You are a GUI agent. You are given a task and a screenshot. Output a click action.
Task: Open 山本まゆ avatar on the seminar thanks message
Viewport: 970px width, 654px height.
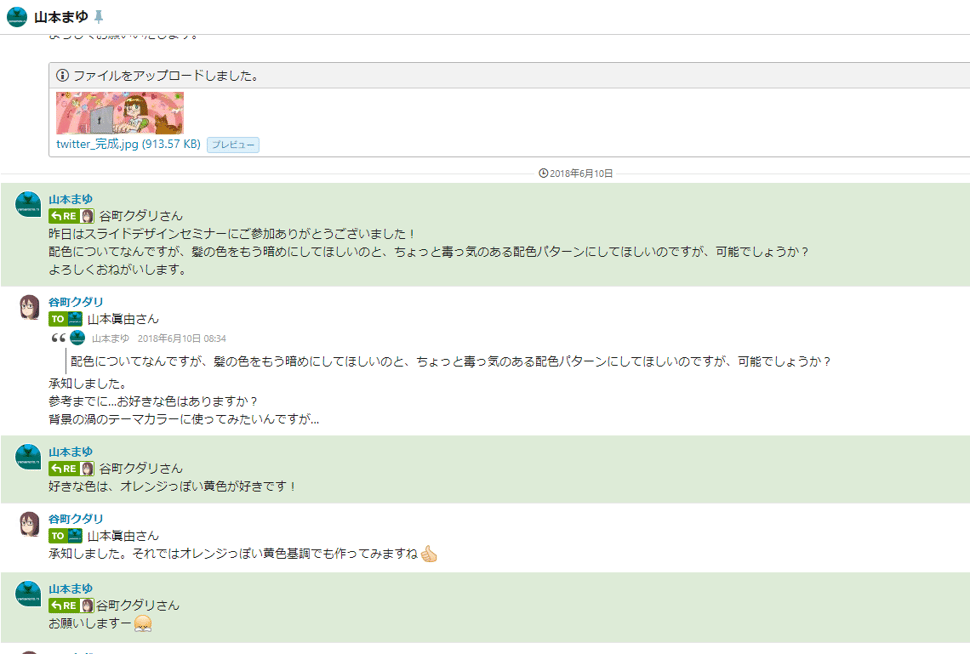(x=28, y=204)
